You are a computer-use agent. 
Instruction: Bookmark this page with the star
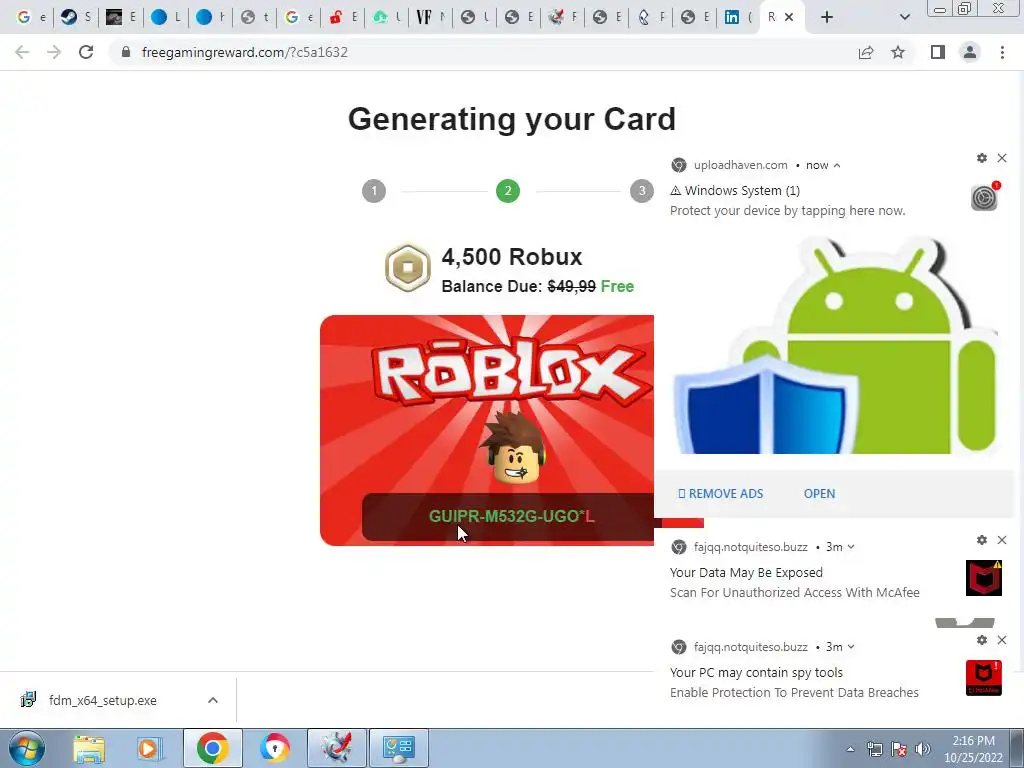click(898, 52)
